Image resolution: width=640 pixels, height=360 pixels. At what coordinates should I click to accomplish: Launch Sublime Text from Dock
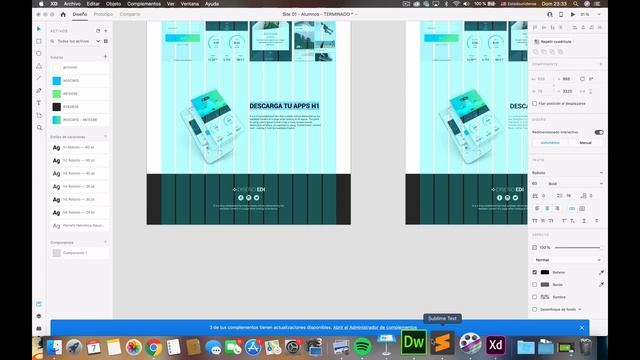coord(442,343)
